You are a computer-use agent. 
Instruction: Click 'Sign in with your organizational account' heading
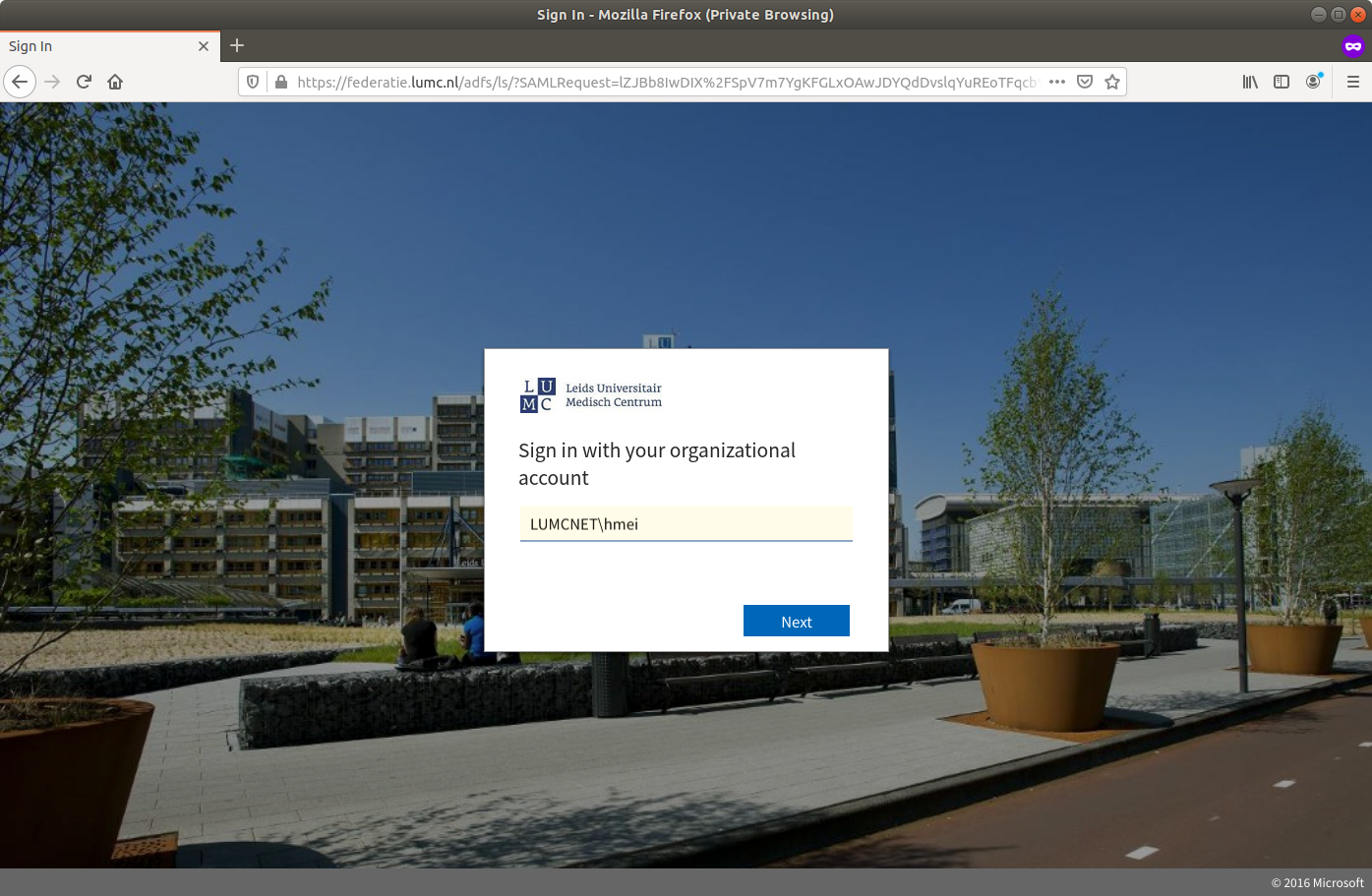coord(657,464)
